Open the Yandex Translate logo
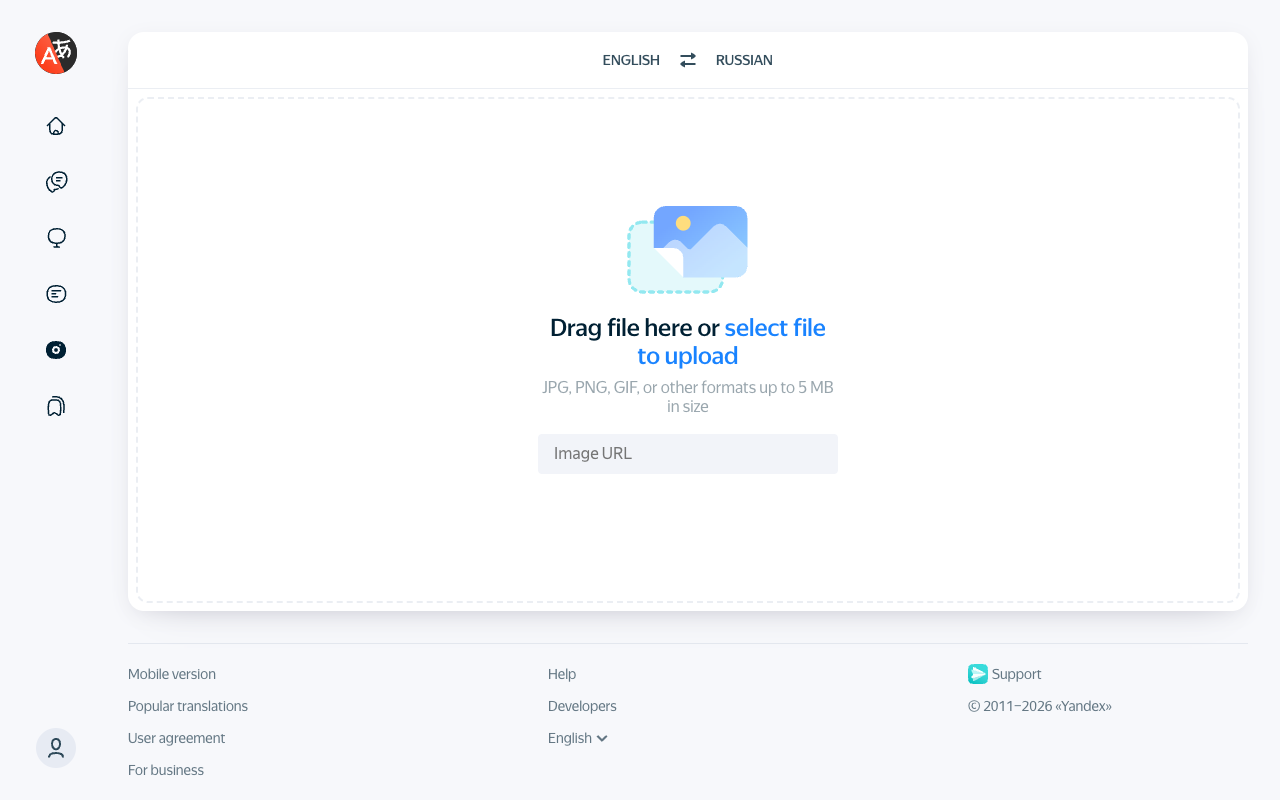This screenshot has width=1280, height=800. [x=55, y=53]
